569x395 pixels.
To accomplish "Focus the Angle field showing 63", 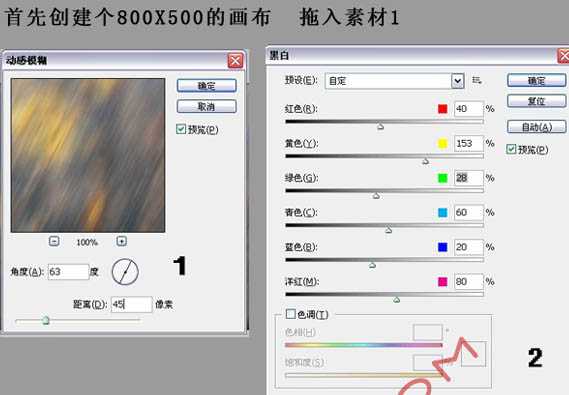I will tap(68, 272).
